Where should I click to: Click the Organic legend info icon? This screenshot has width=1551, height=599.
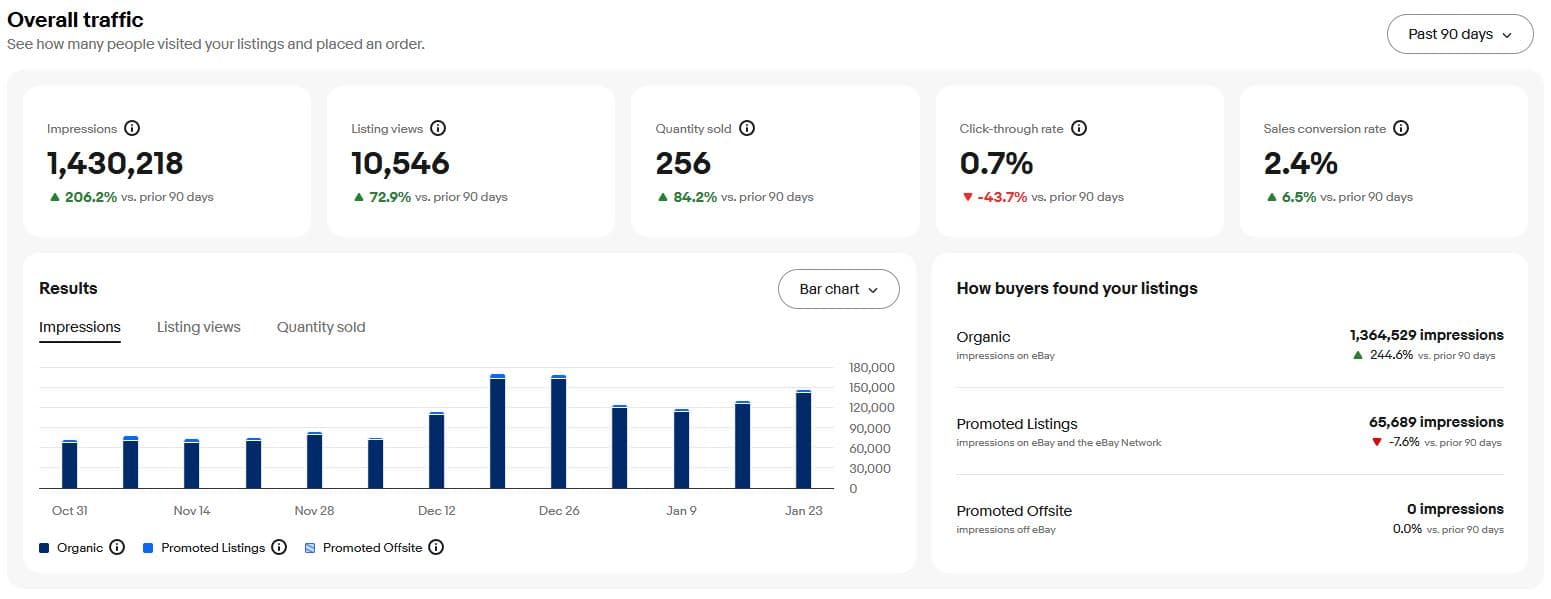click(x=118, y=547)
